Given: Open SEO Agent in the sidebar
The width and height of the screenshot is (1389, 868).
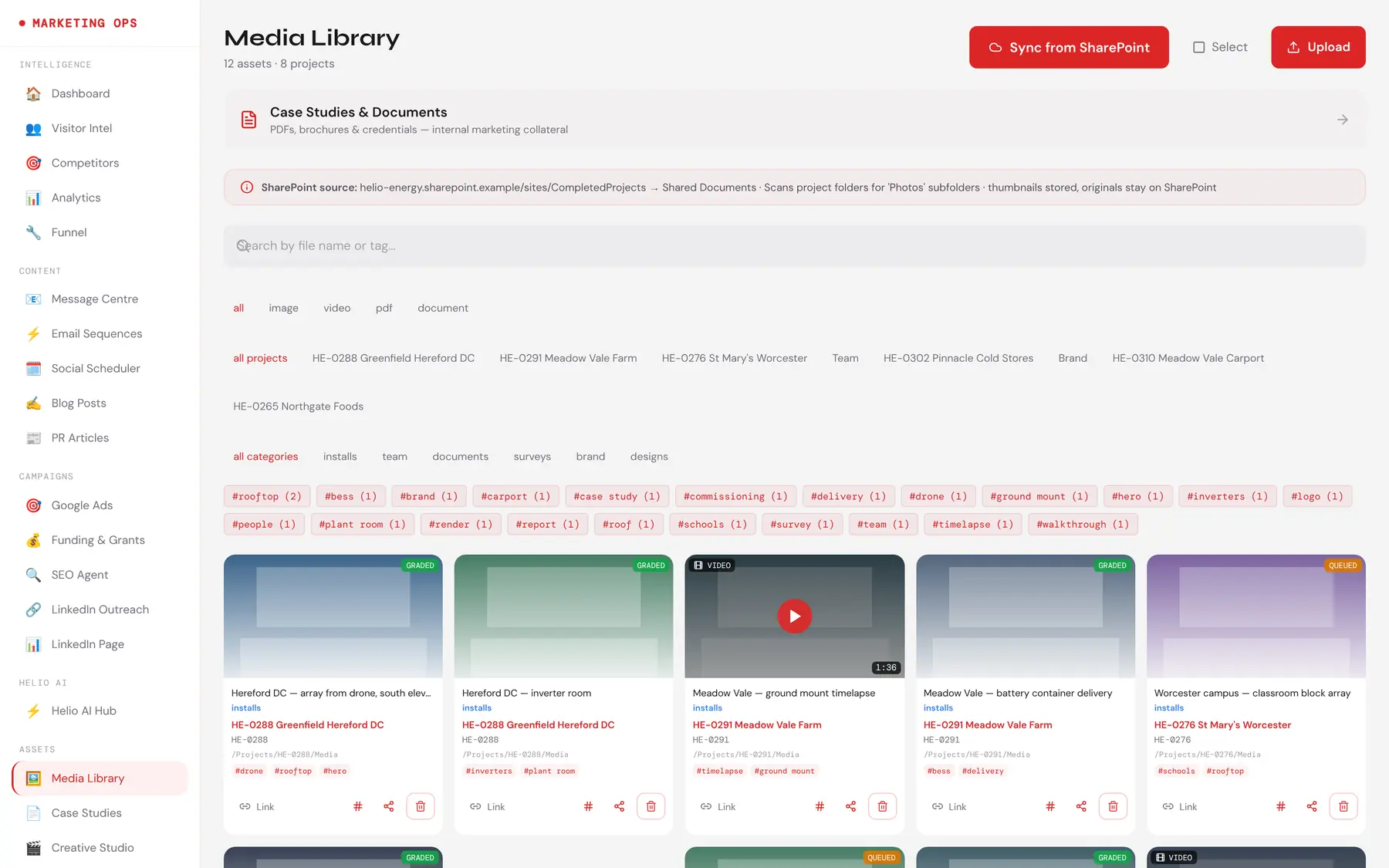Looking at the screenshot, I should pos(100,575).
